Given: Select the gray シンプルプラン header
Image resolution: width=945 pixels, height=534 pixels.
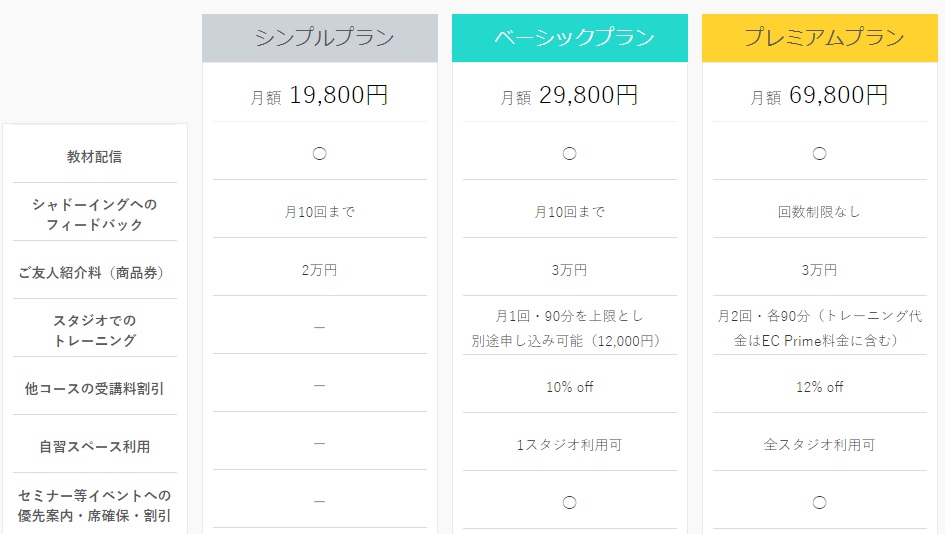Looking at the screenshot, I should pos(320,38).
